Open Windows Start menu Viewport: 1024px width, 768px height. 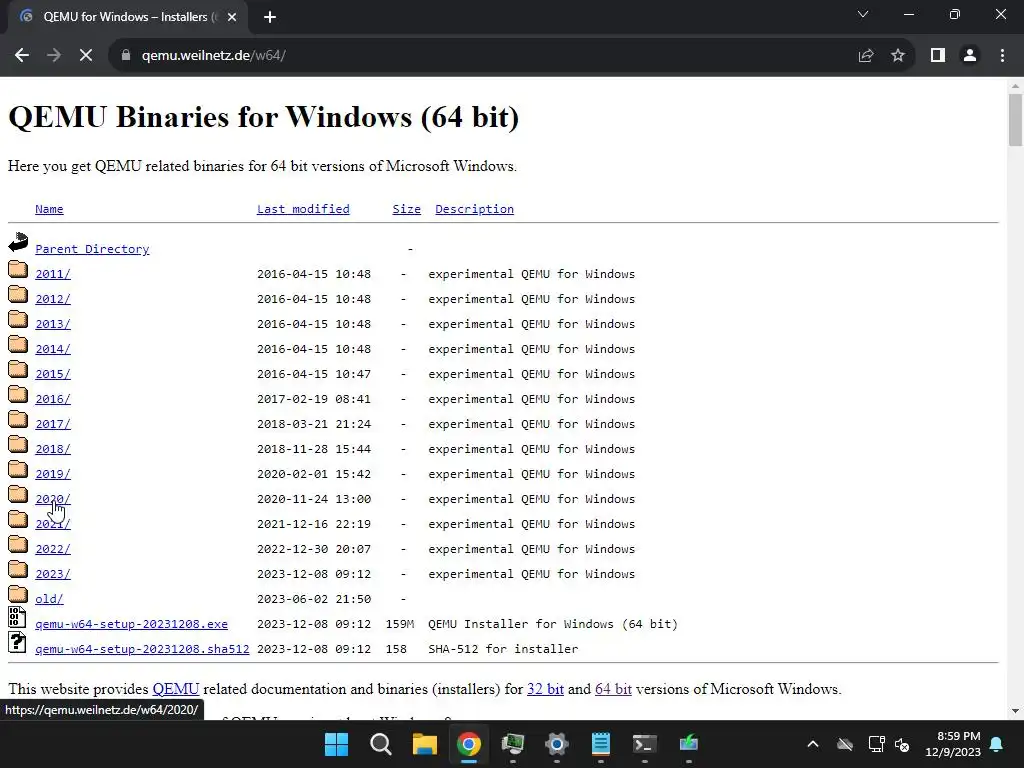(x=336, y=744)
